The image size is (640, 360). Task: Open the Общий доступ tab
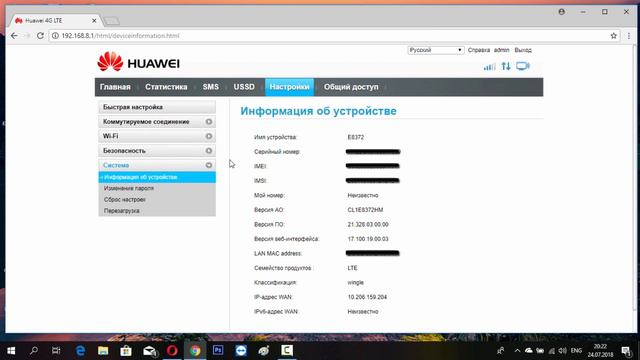pyautogui.click(x=351, y=87)
